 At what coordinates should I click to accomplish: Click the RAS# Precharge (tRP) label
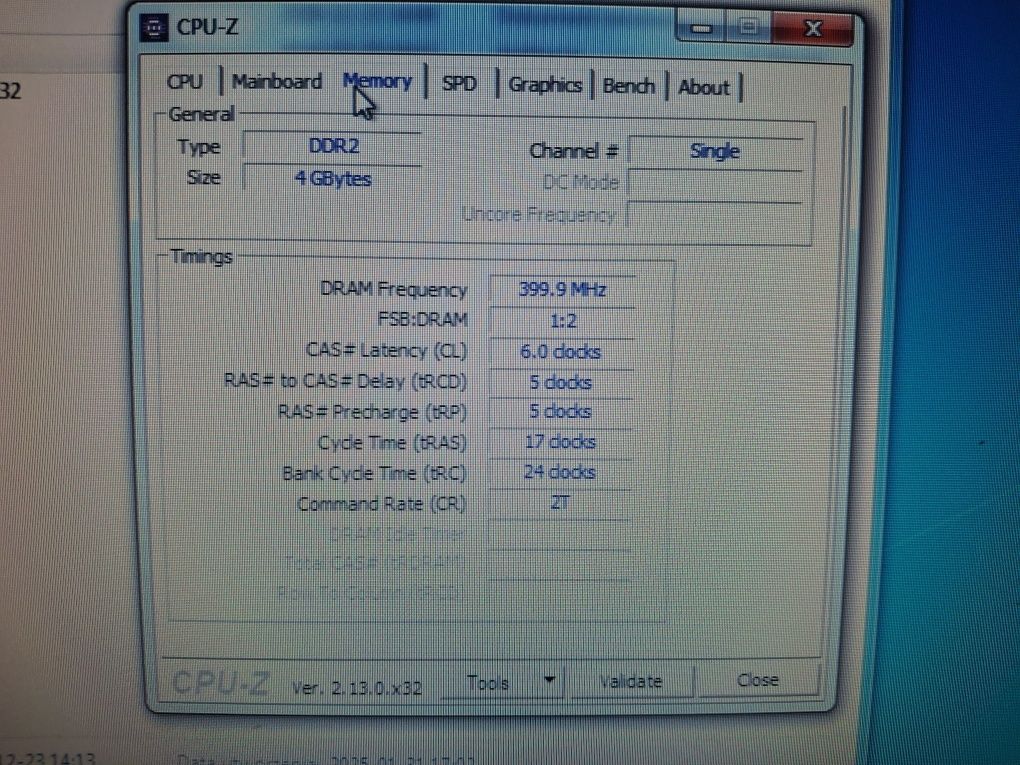coord(372,412)
